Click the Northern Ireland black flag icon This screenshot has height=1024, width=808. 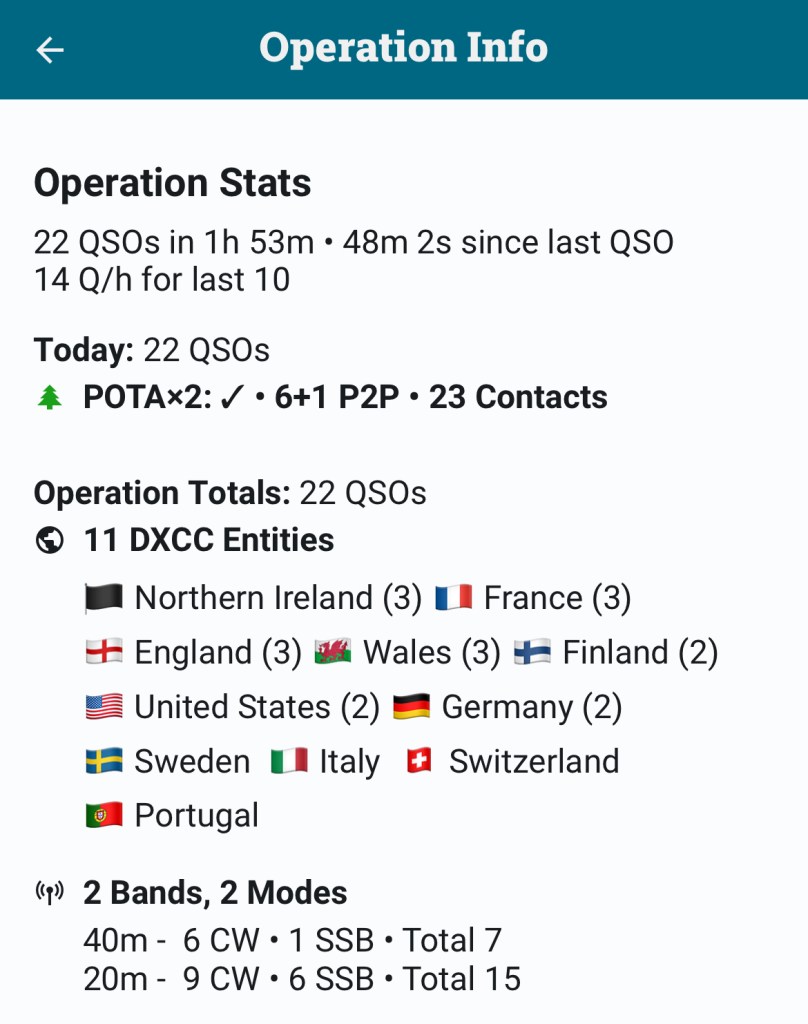pyautogui.click(x=104, y=598)
